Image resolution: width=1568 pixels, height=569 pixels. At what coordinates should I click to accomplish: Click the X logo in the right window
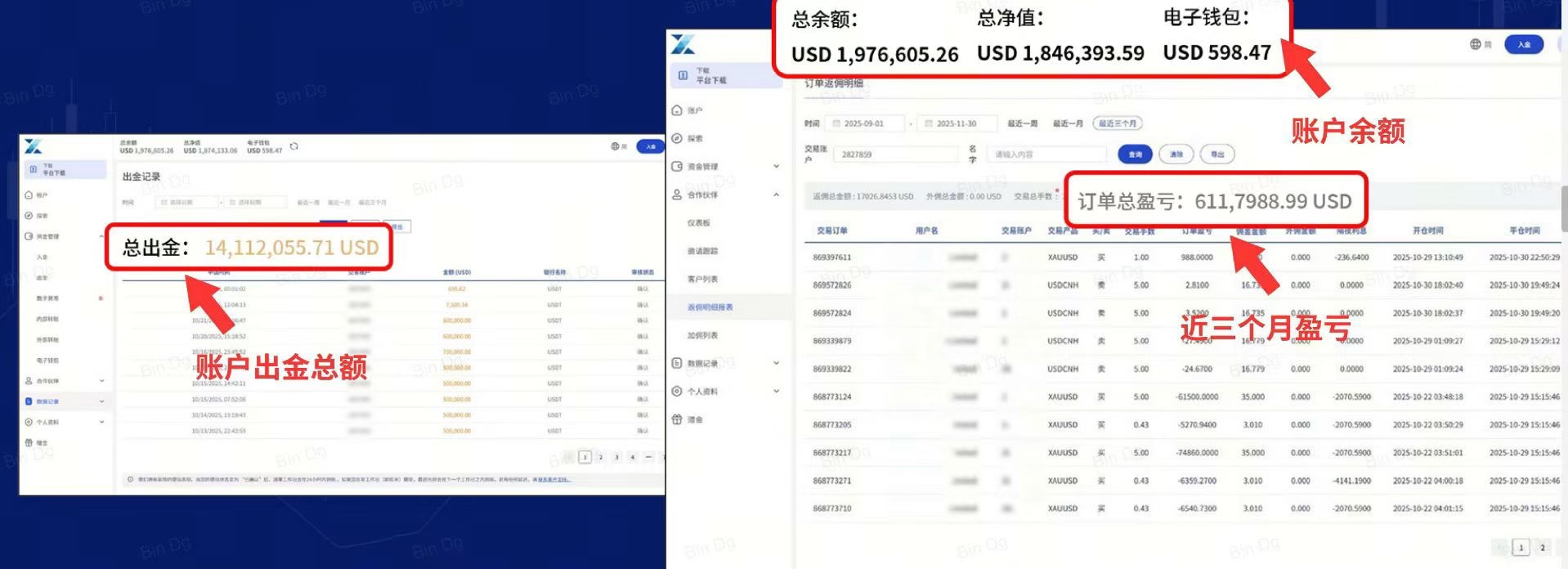coord(683,44)
